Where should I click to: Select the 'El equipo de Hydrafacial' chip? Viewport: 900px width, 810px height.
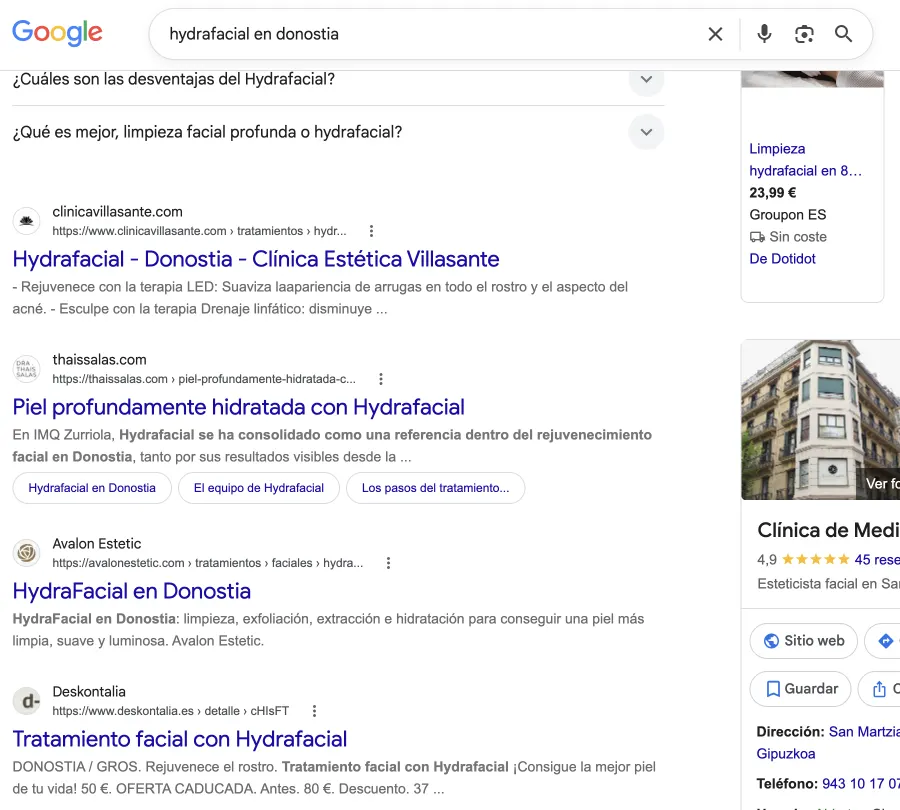click(x=259, y=488)
